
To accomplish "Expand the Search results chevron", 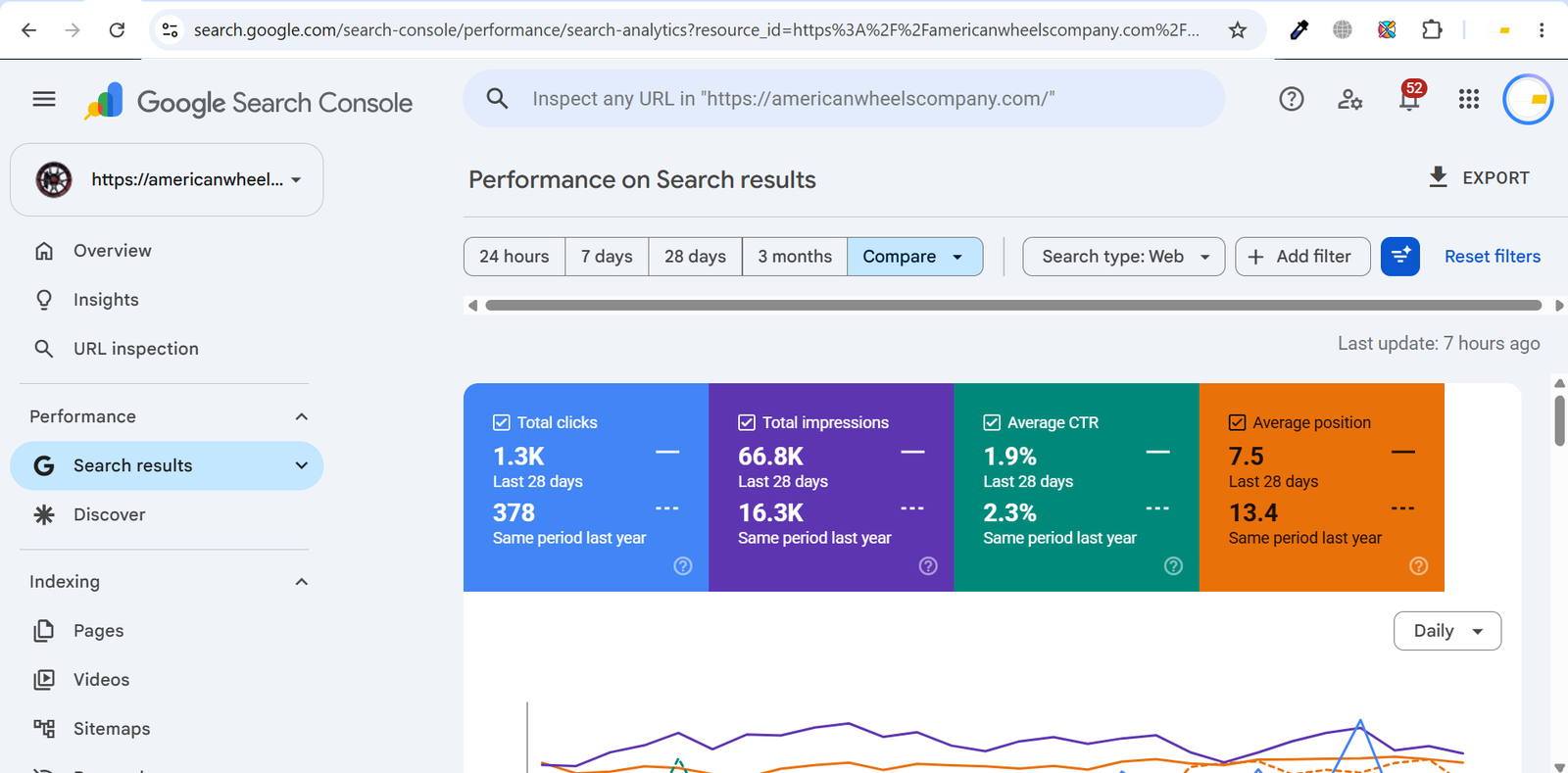I will 302,465.
